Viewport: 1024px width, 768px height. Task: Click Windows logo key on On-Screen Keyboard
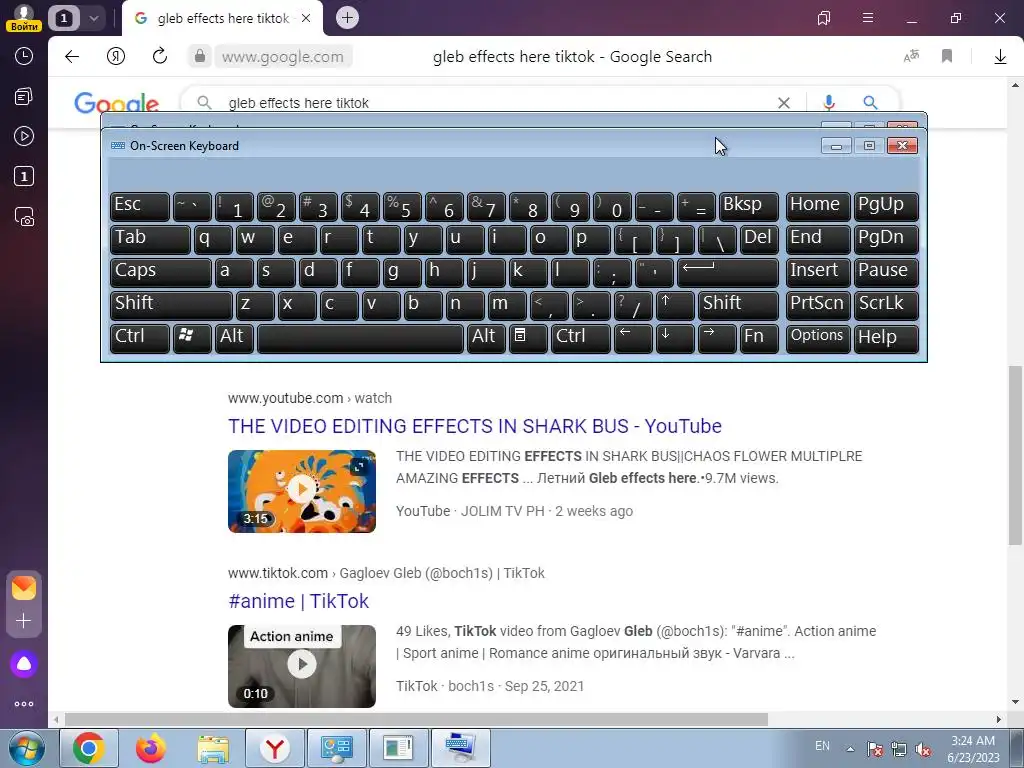click(192, 338)
